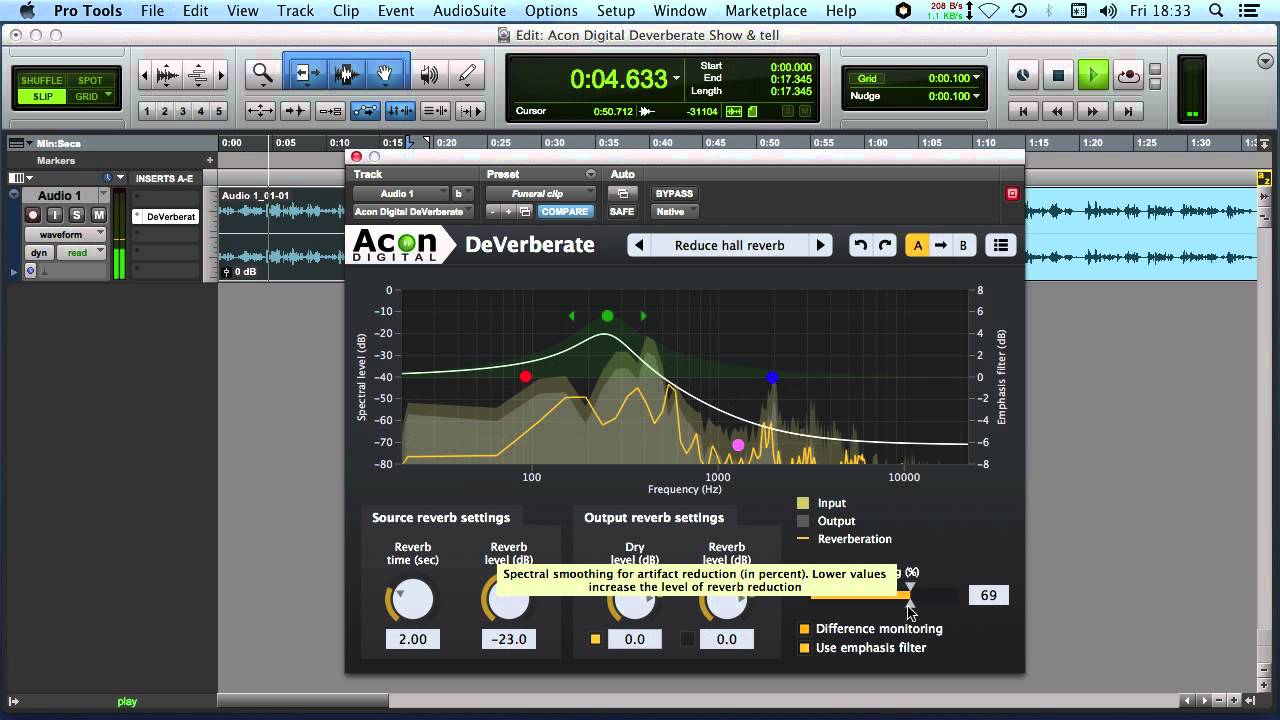The height and width of the screenshot is (720, 1280).
Task: Toggle Difference monitoring checkbox
Action: pyautogui.click(x=804, y=629)
